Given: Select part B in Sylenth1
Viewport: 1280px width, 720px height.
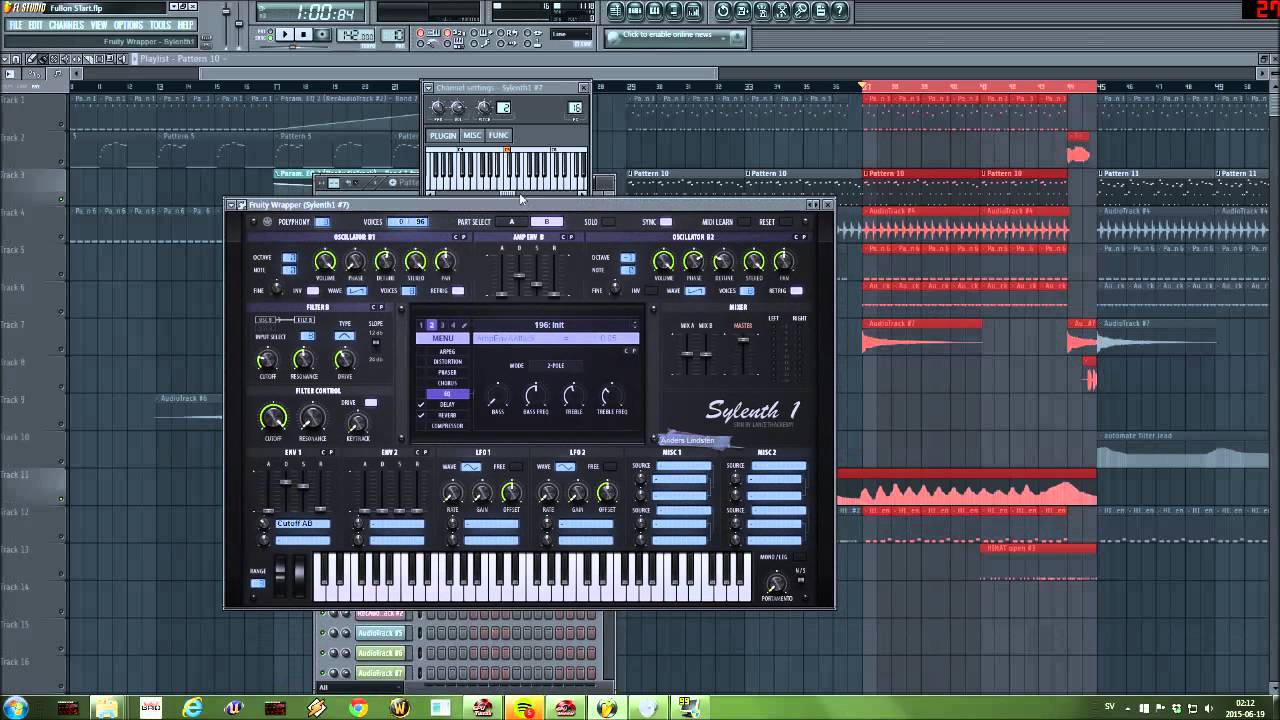Looking at the screenshot, I should click(x=546, y=222).
